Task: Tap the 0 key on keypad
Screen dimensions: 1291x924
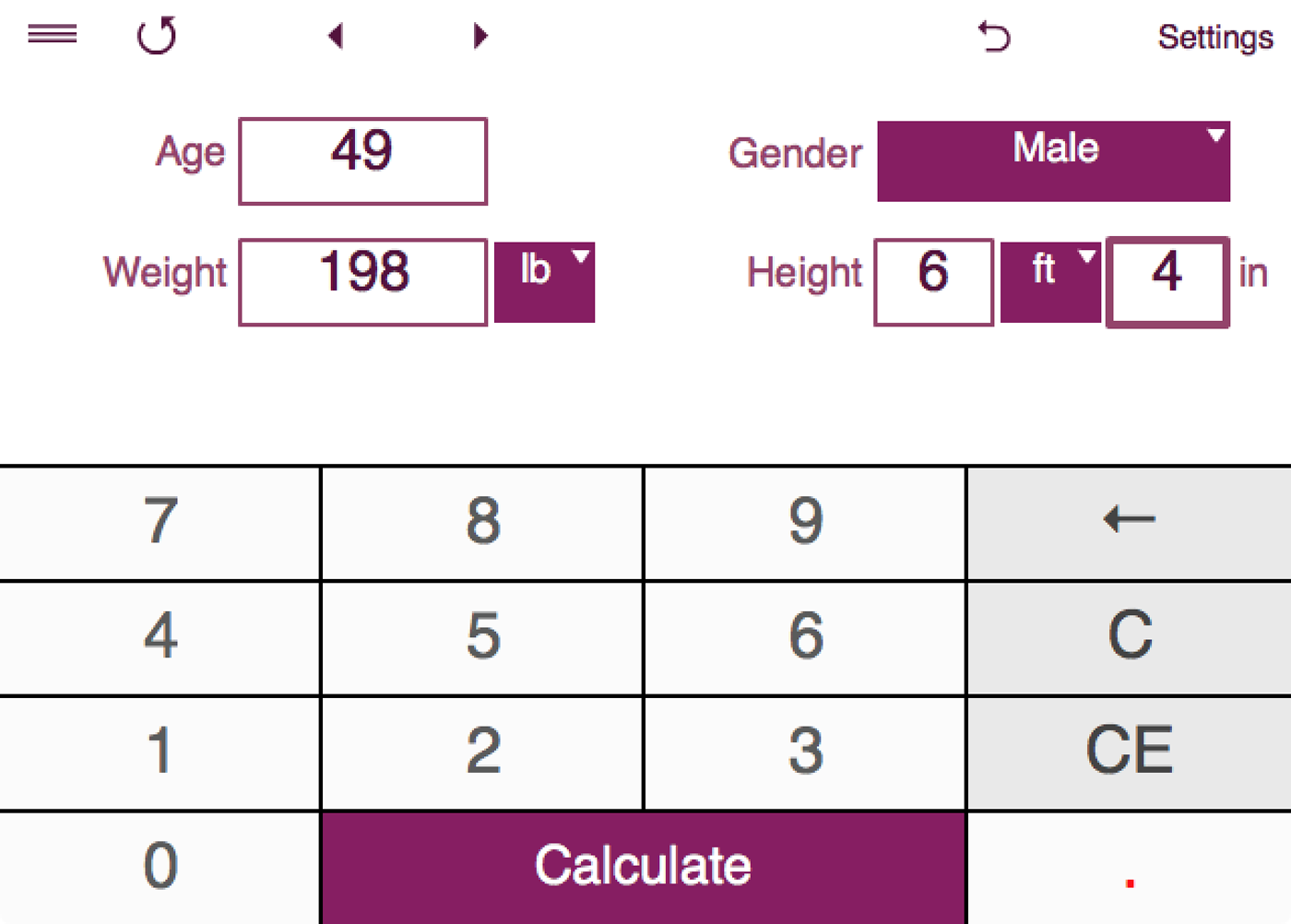Action: [160, 867]
